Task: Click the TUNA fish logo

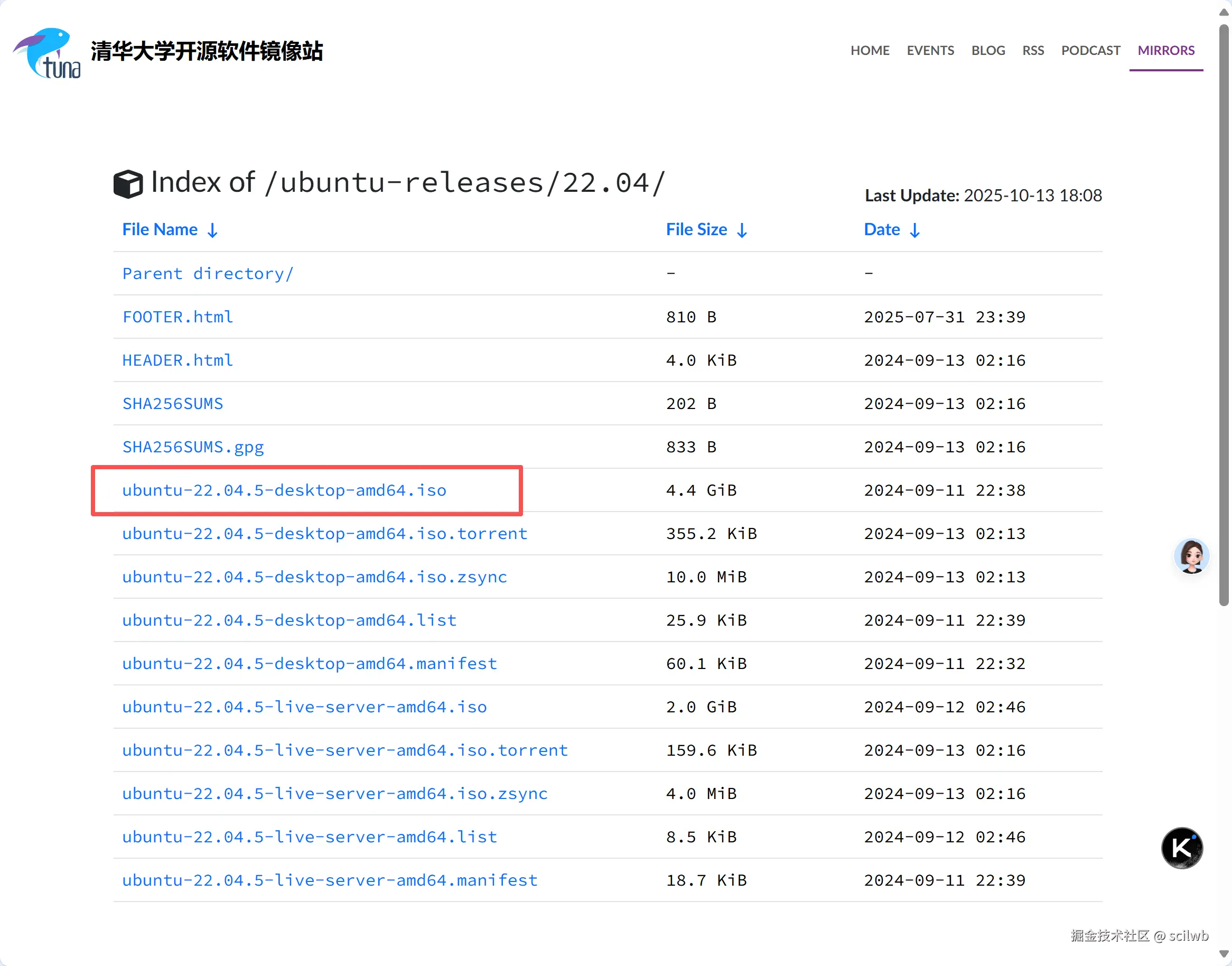Action: click(x=47, y=53)
